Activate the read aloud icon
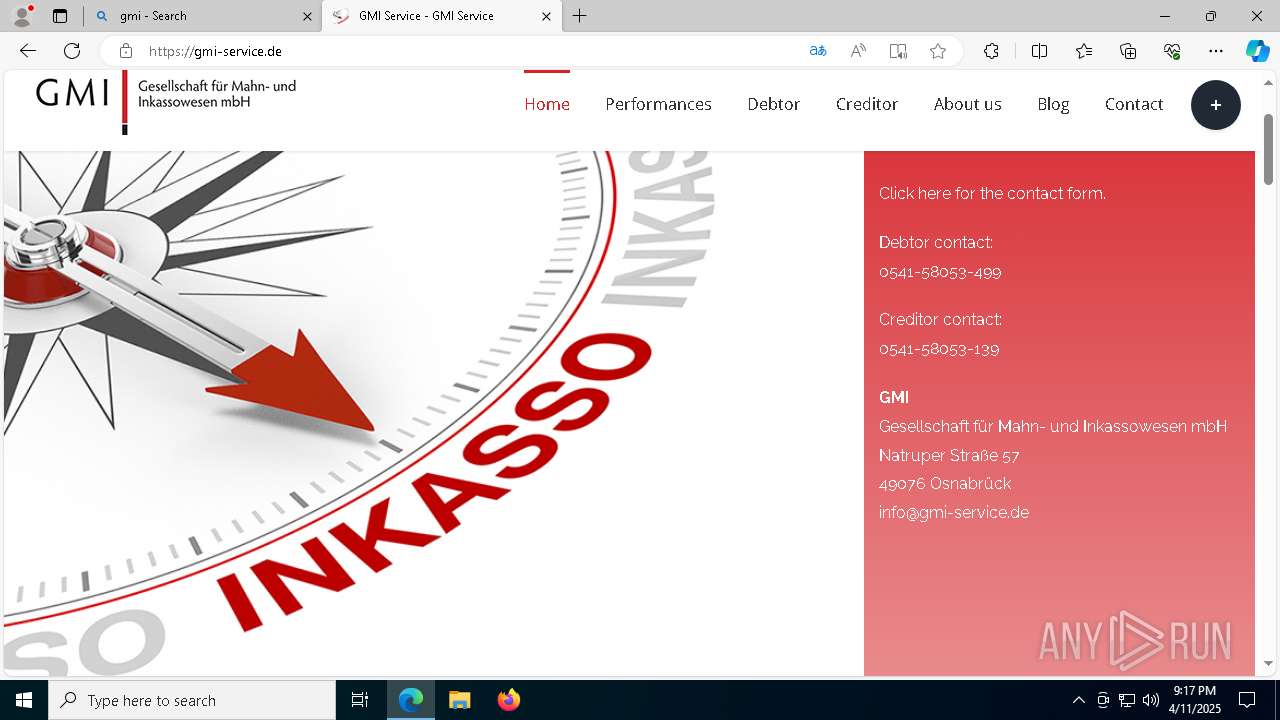Image resolution: width=1280 pixels, height=720 pixels. coord(858,51)
